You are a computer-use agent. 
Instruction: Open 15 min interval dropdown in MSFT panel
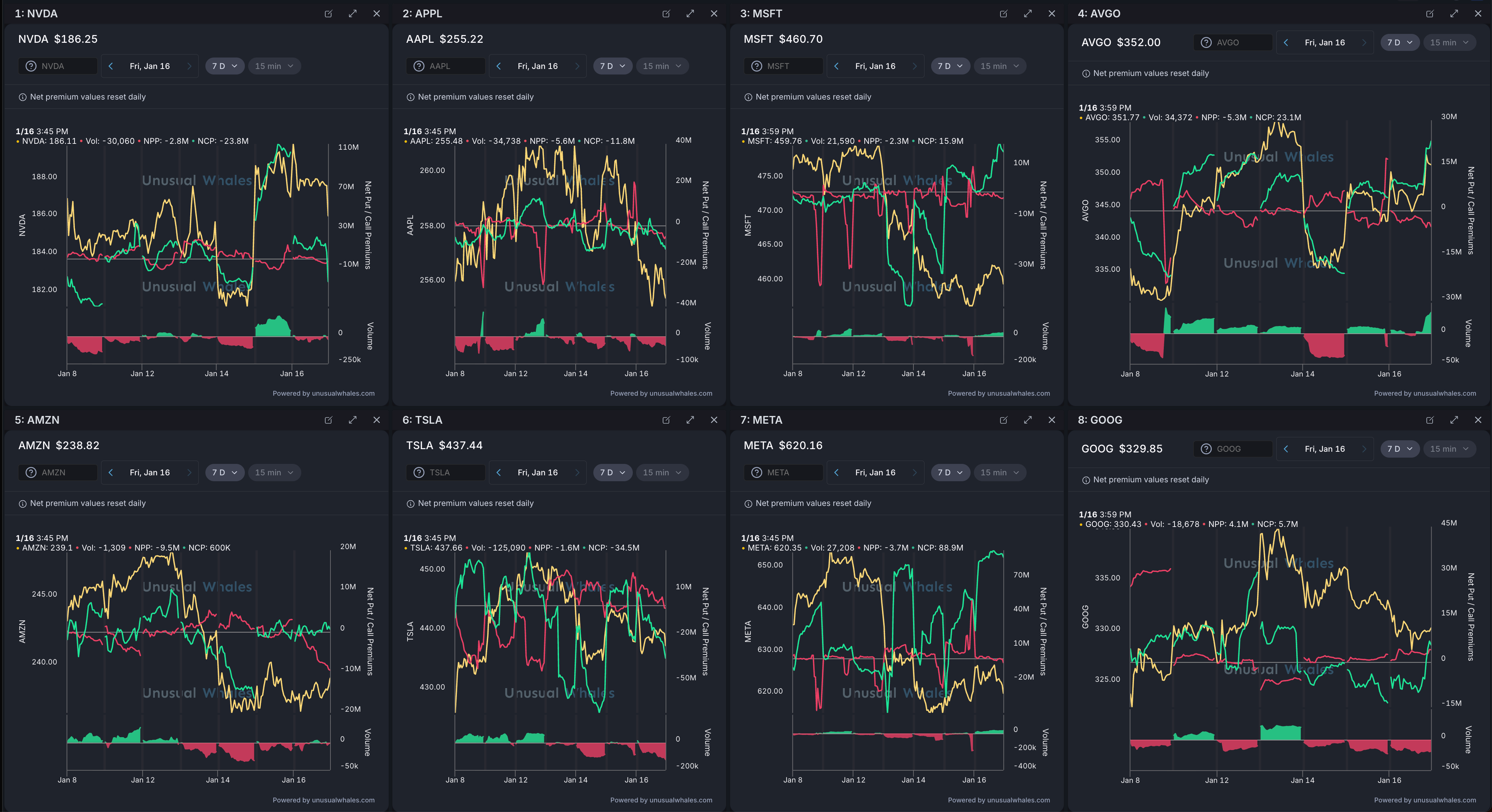click(999, 66)
